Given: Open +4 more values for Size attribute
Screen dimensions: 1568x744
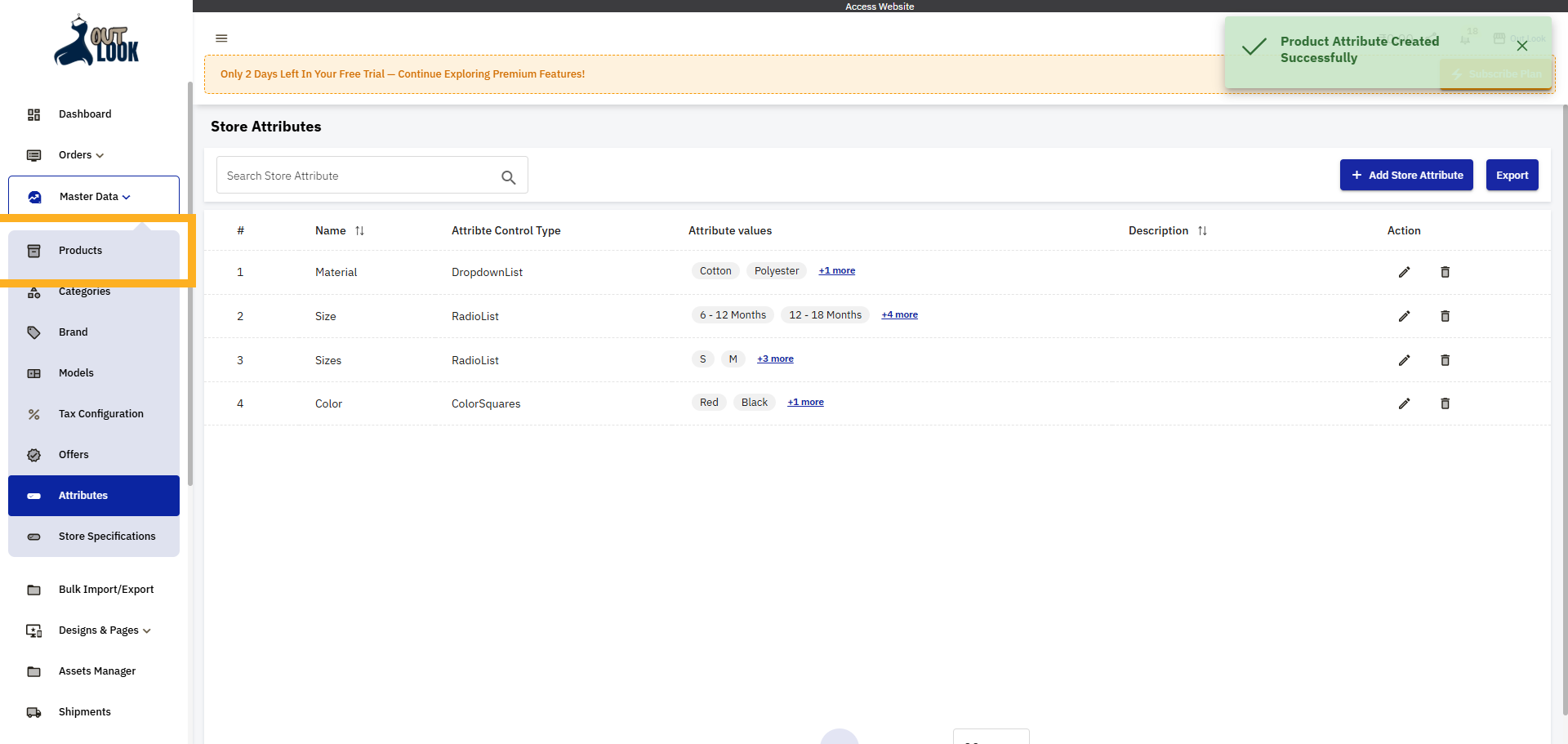Looking at the screenshot, I should [x=898, y=314].
